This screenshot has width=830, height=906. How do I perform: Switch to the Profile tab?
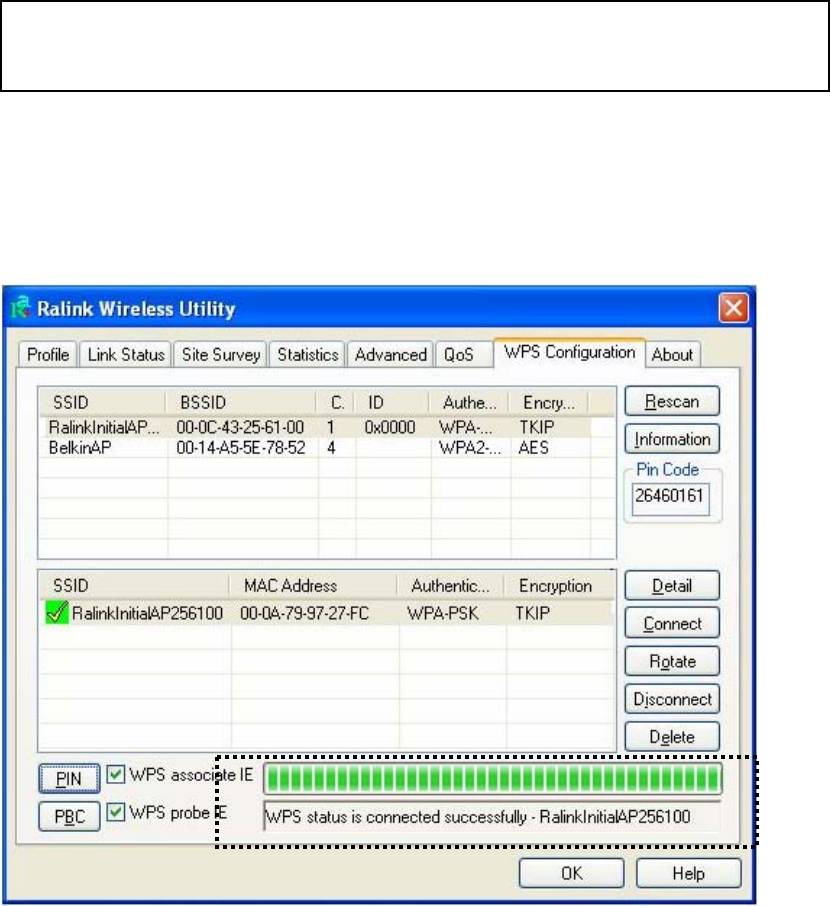coord(48,354)
